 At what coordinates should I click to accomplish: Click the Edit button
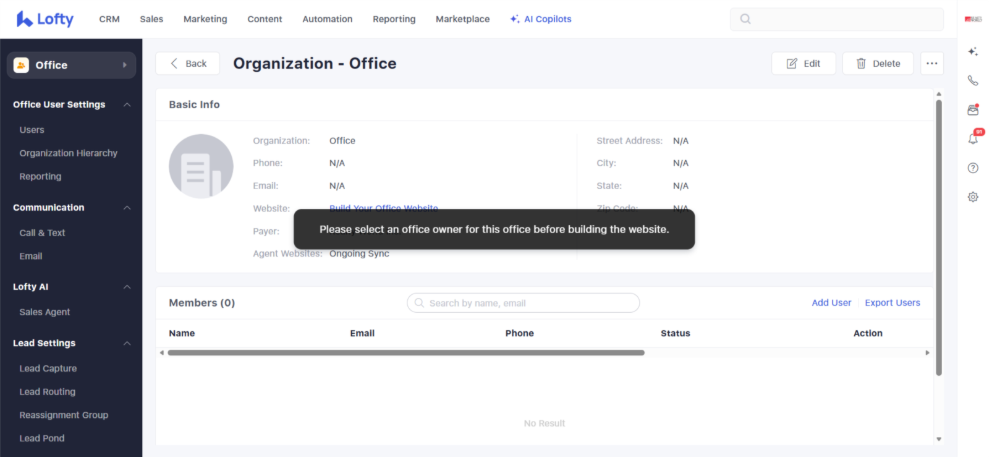click(x=803, y=63)
